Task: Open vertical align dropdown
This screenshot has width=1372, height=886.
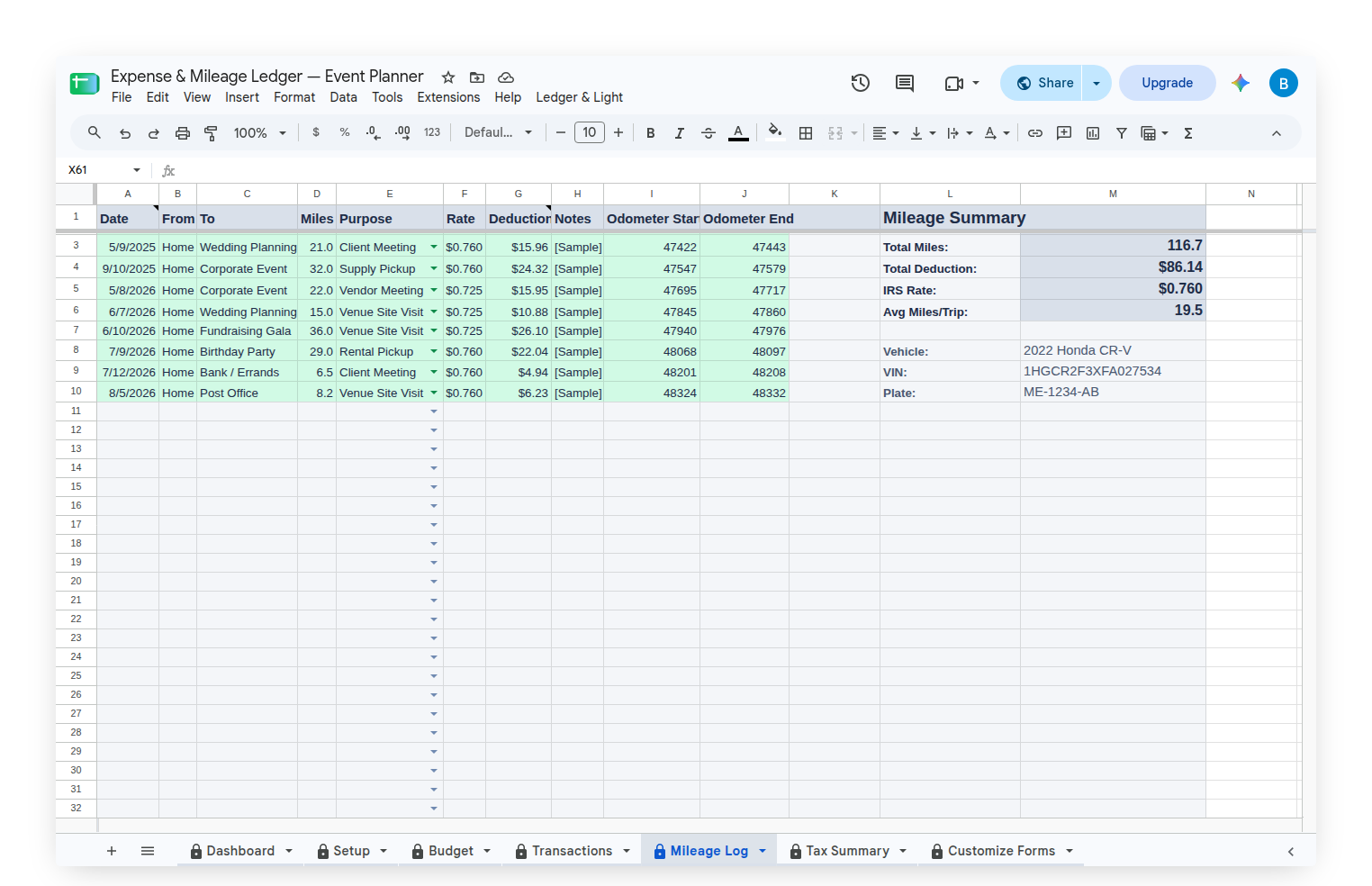Action: tap(923, 133)
